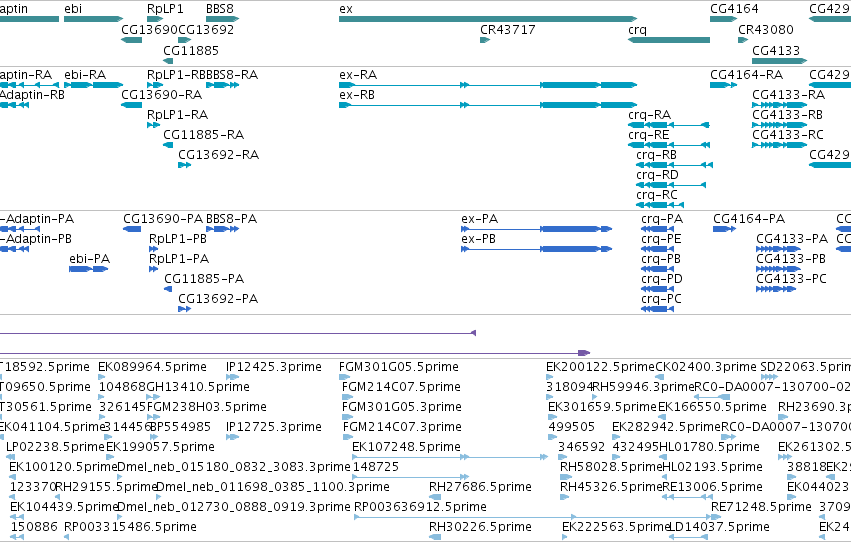Select the ex-PB protein label
This screenshot has width=851, height=542.
[x=478, y=239]
